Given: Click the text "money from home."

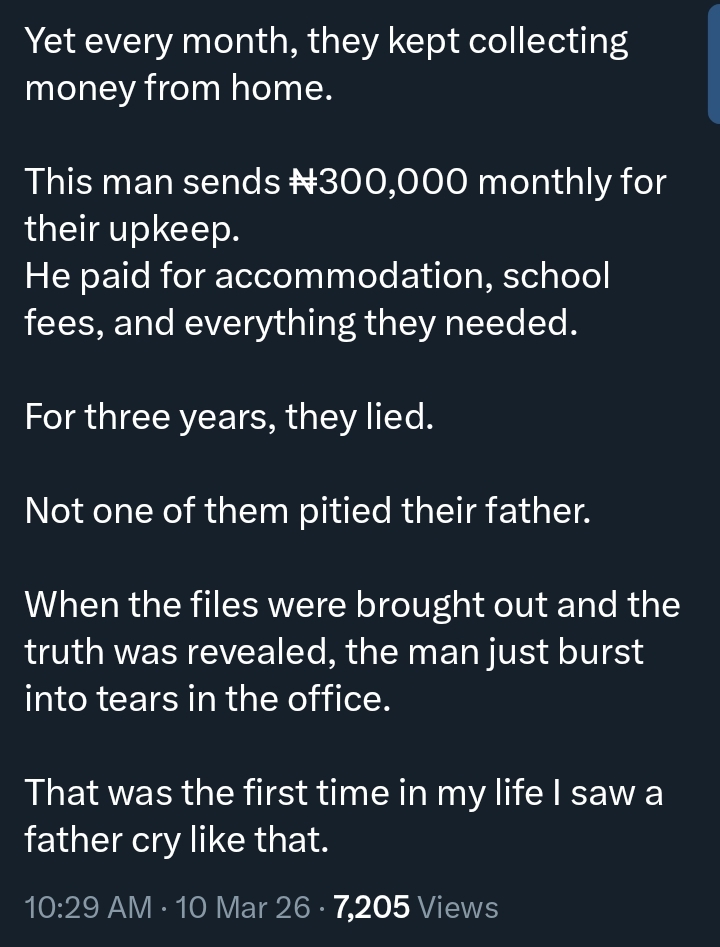Looking at the screenshot, I should pyautogui.click(x=177, y=88).
